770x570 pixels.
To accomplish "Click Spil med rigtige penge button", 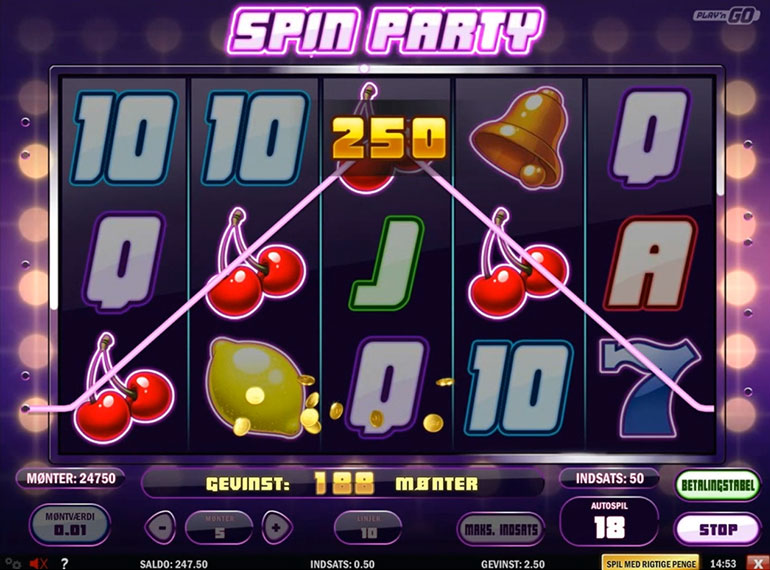I will click(x=651, y=564).
